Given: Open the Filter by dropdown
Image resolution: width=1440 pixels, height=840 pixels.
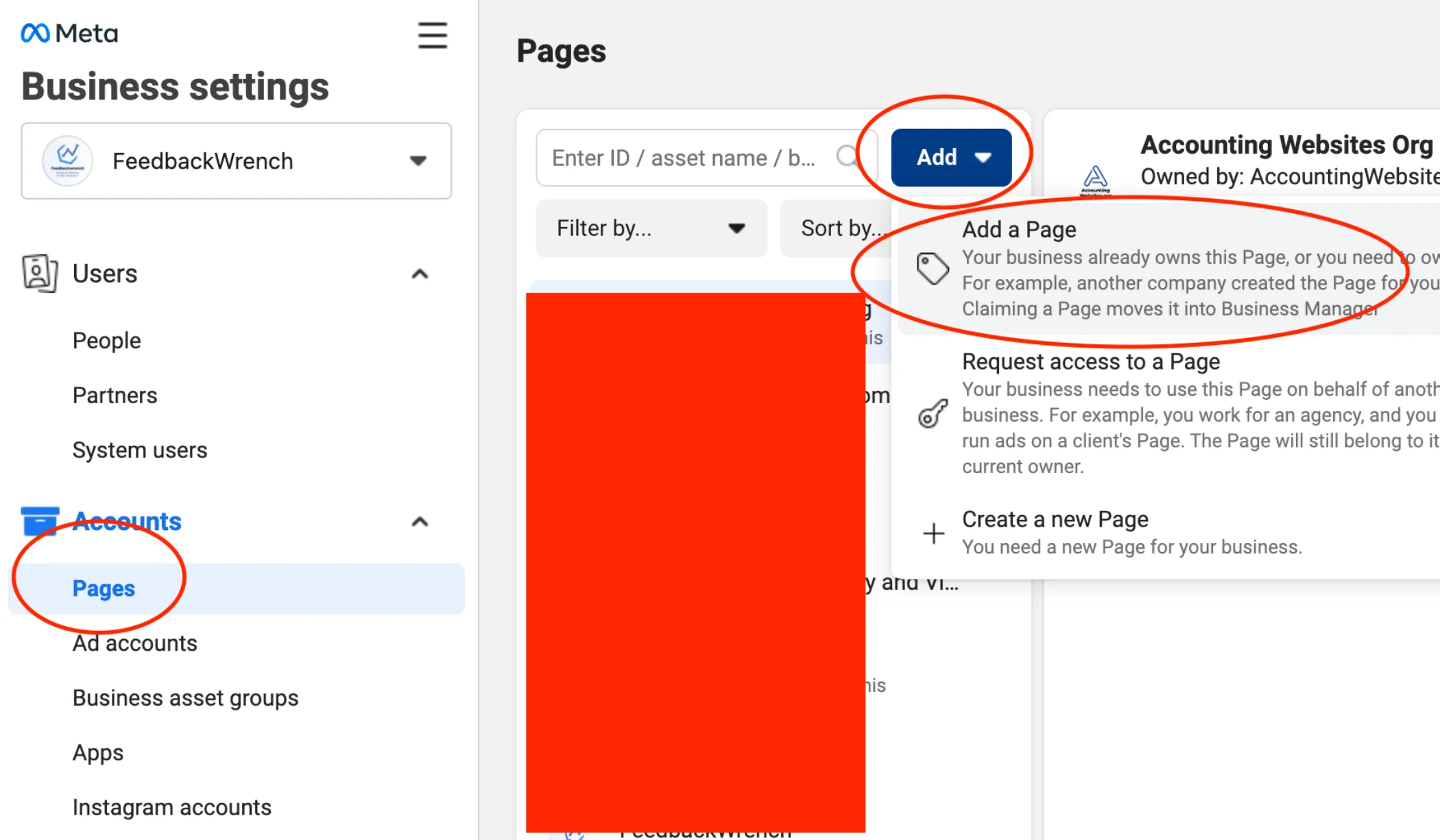Looking at the screenshot, I should tap(650, 228).
